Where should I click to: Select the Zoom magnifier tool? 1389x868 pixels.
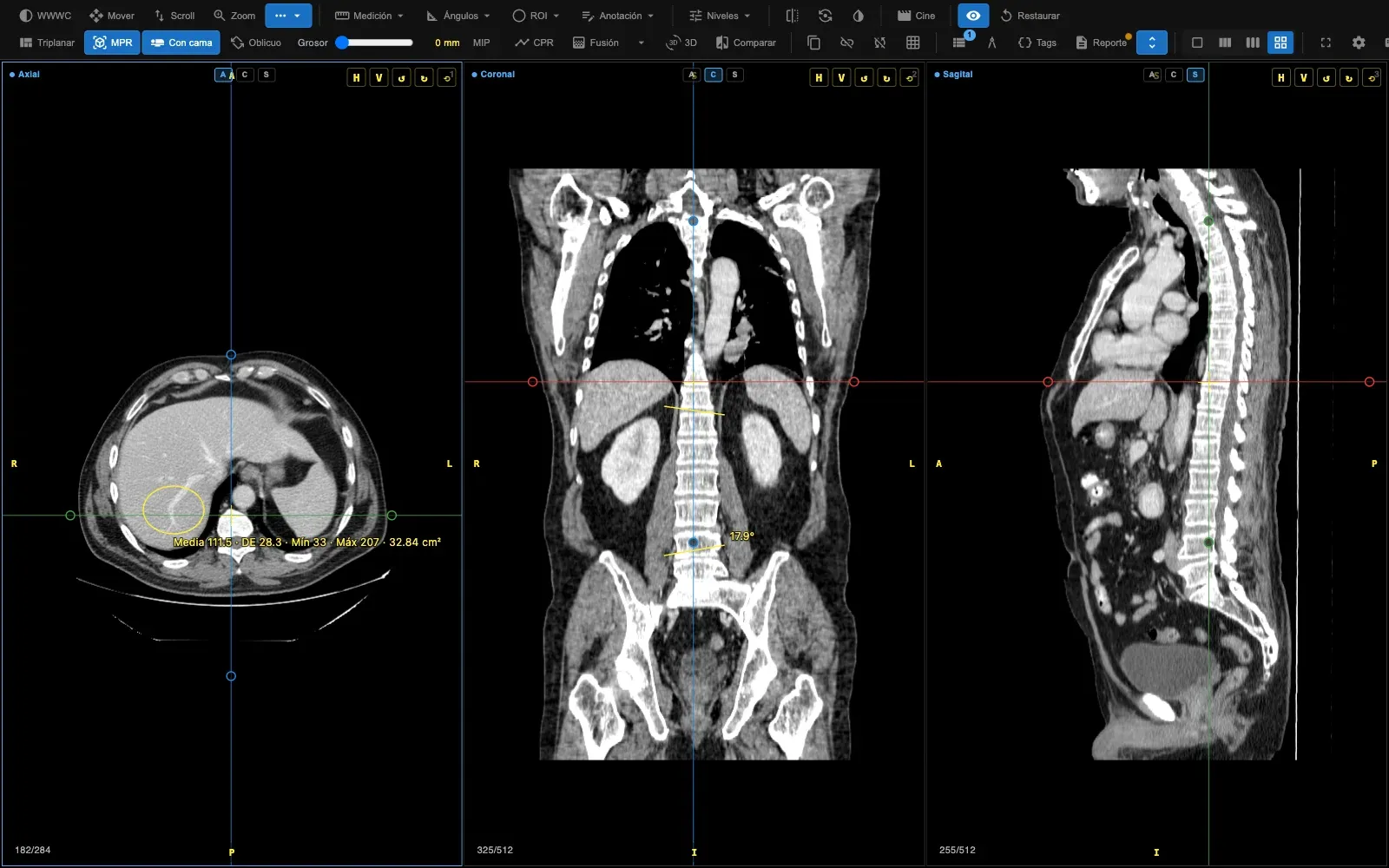(x=234, y=16)
